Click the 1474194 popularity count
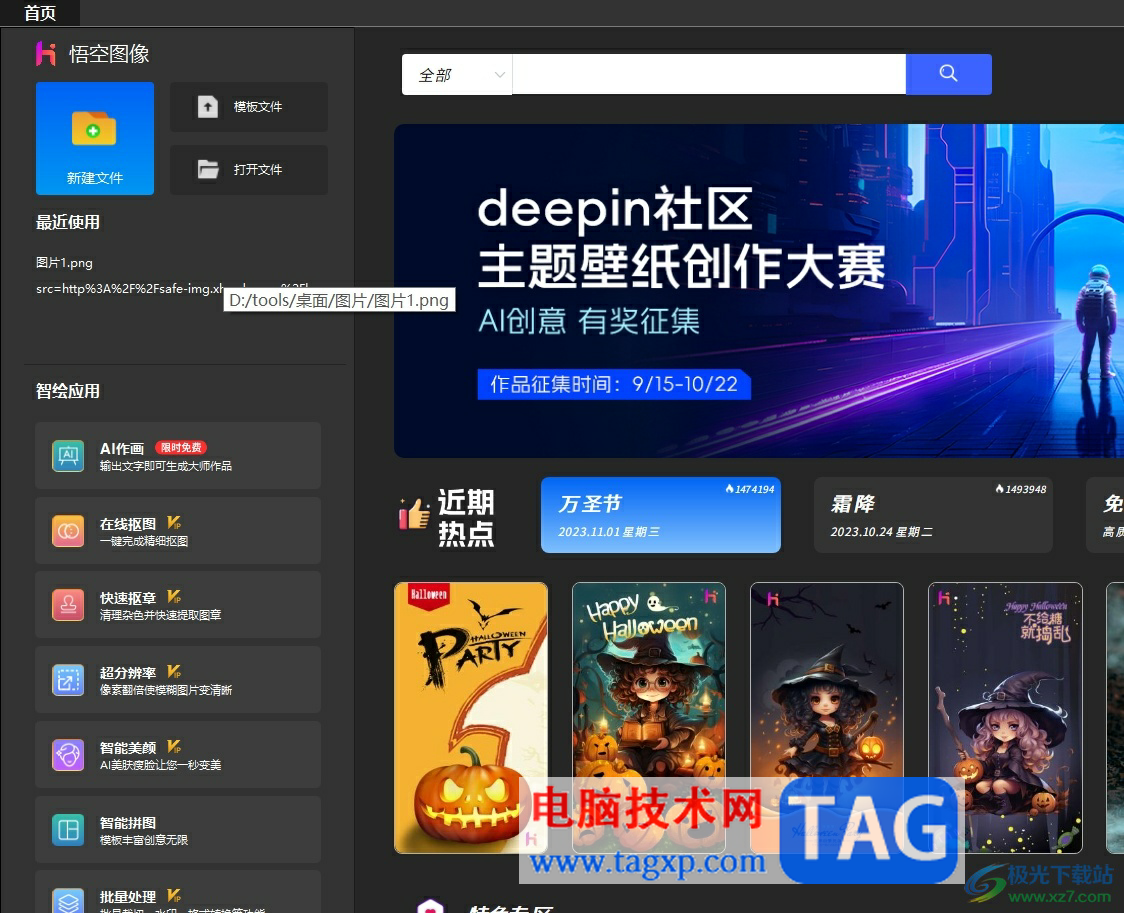This screenshot has height=913, width=1124. (750, 489)
